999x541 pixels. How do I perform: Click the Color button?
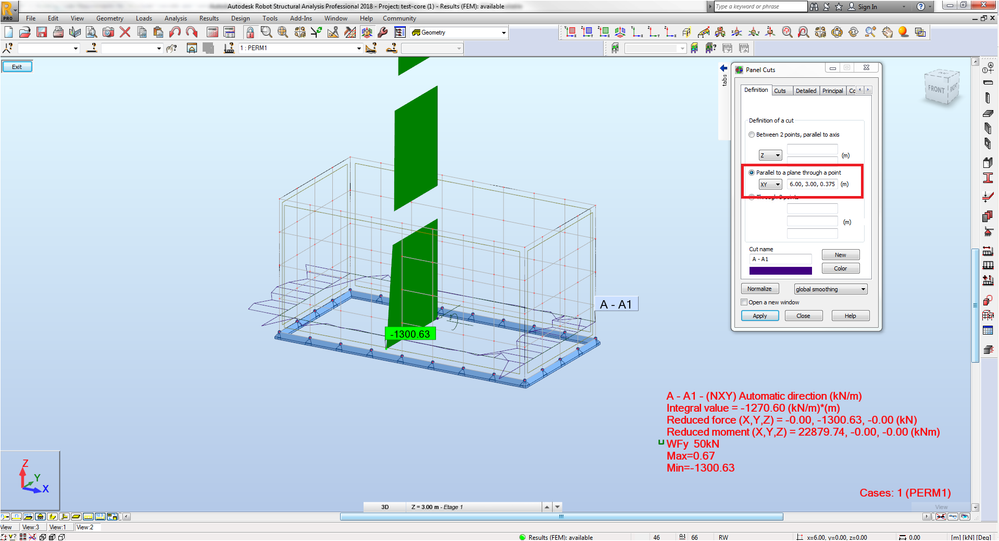(x=840, y=268)
